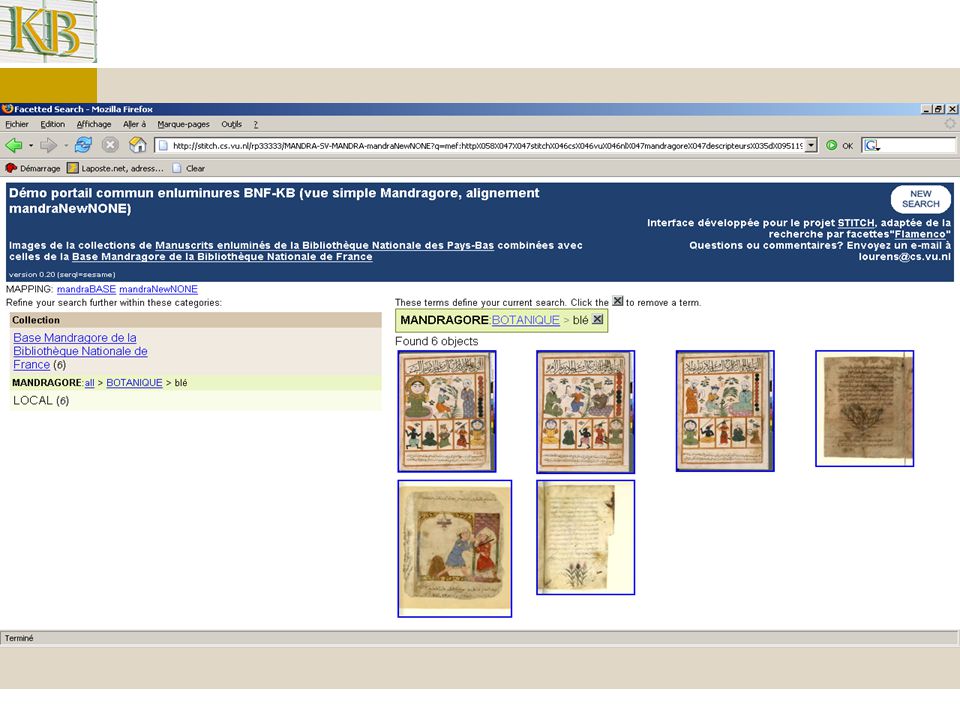Click the green Back arrow button
The width and height of the screenshot is (960, 720).
(13, 145)
